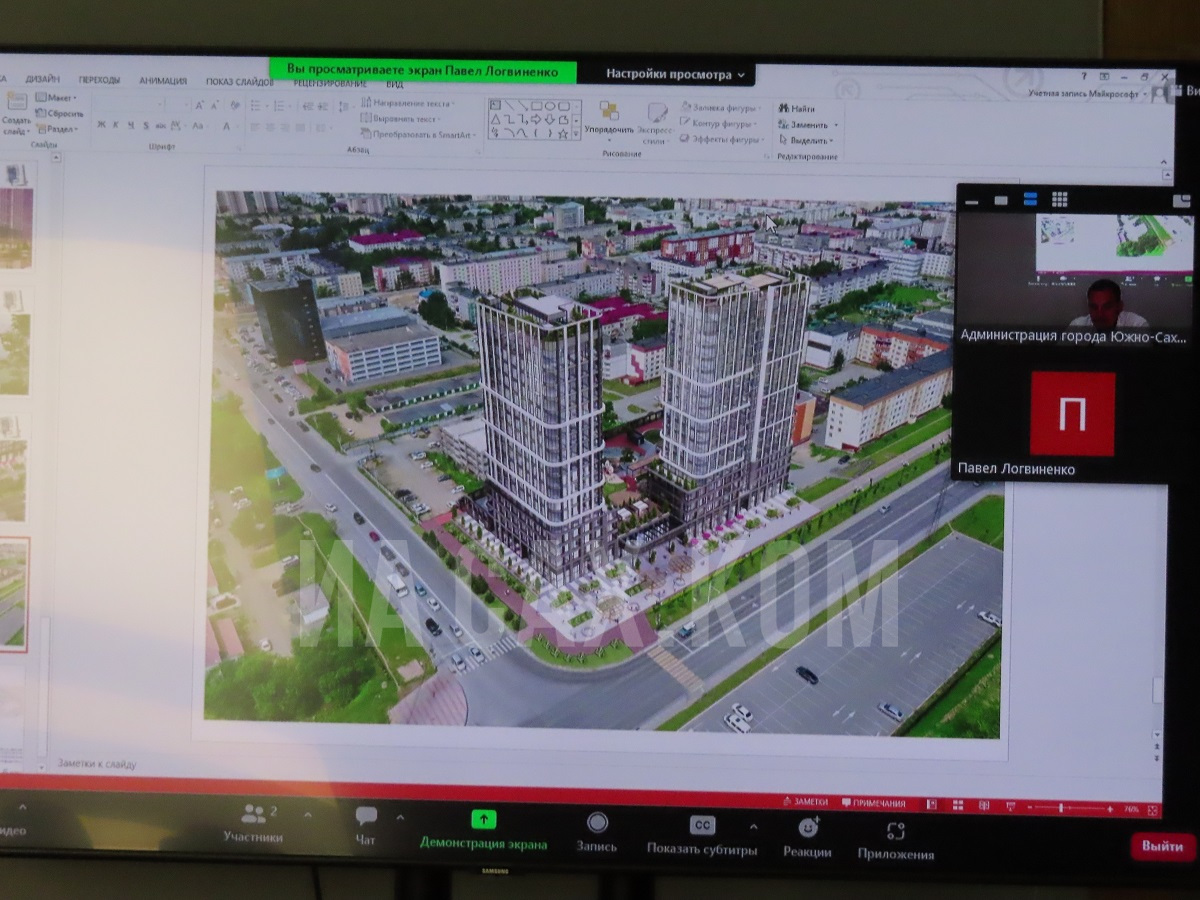Screen dimensions: 1200x900
Task: Open the Animations ribbon tab
Action: (163, 81)
